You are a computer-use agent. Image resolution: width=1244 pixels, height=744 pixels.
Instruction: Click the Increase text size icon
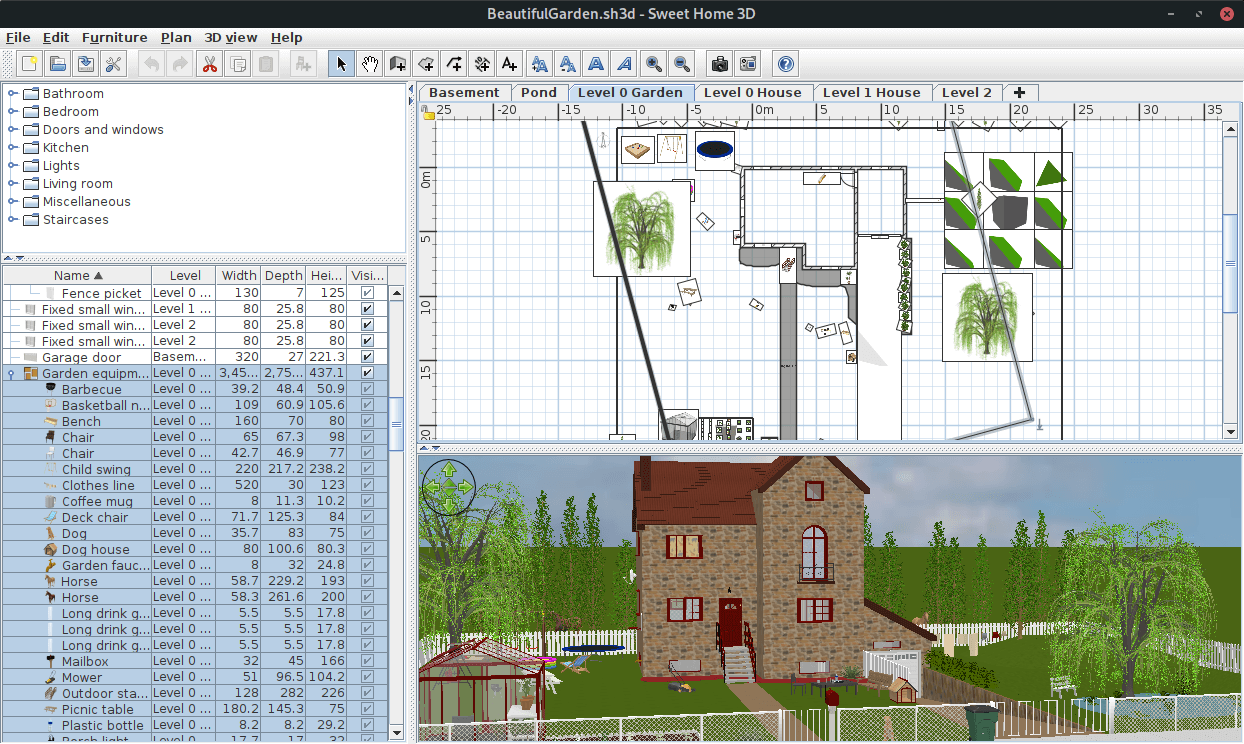click(x=540, y=64)
